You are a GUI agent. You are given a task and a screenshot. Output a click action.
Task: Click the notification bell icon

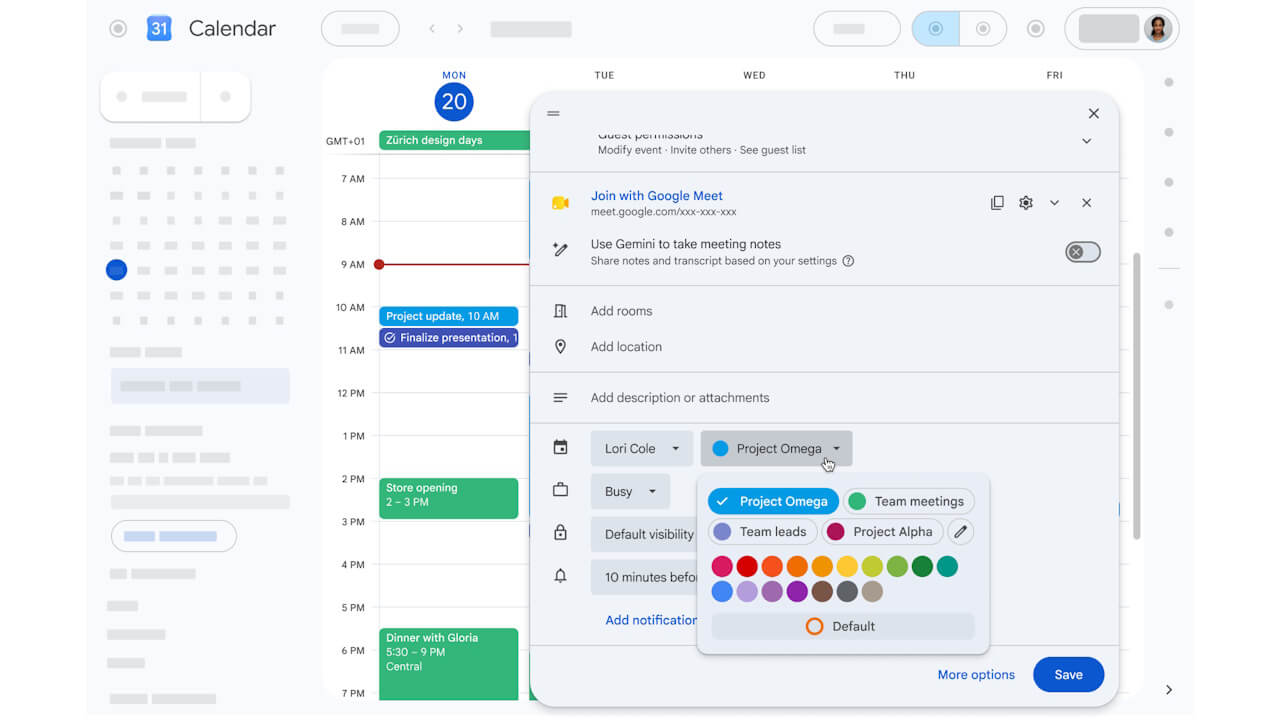coord(560,576)
